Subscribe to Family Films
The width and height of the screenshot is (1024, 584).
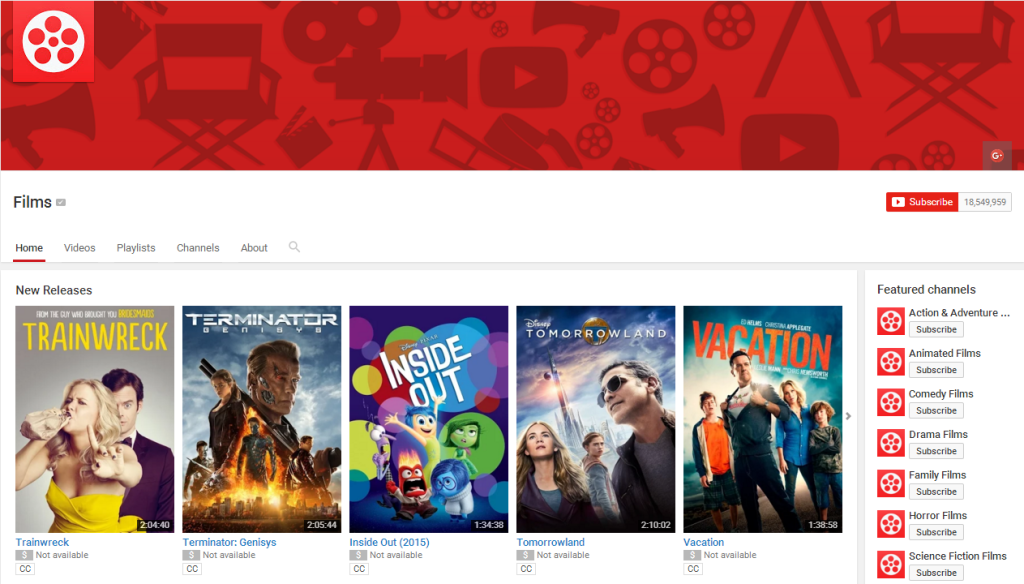pos(936,491)
